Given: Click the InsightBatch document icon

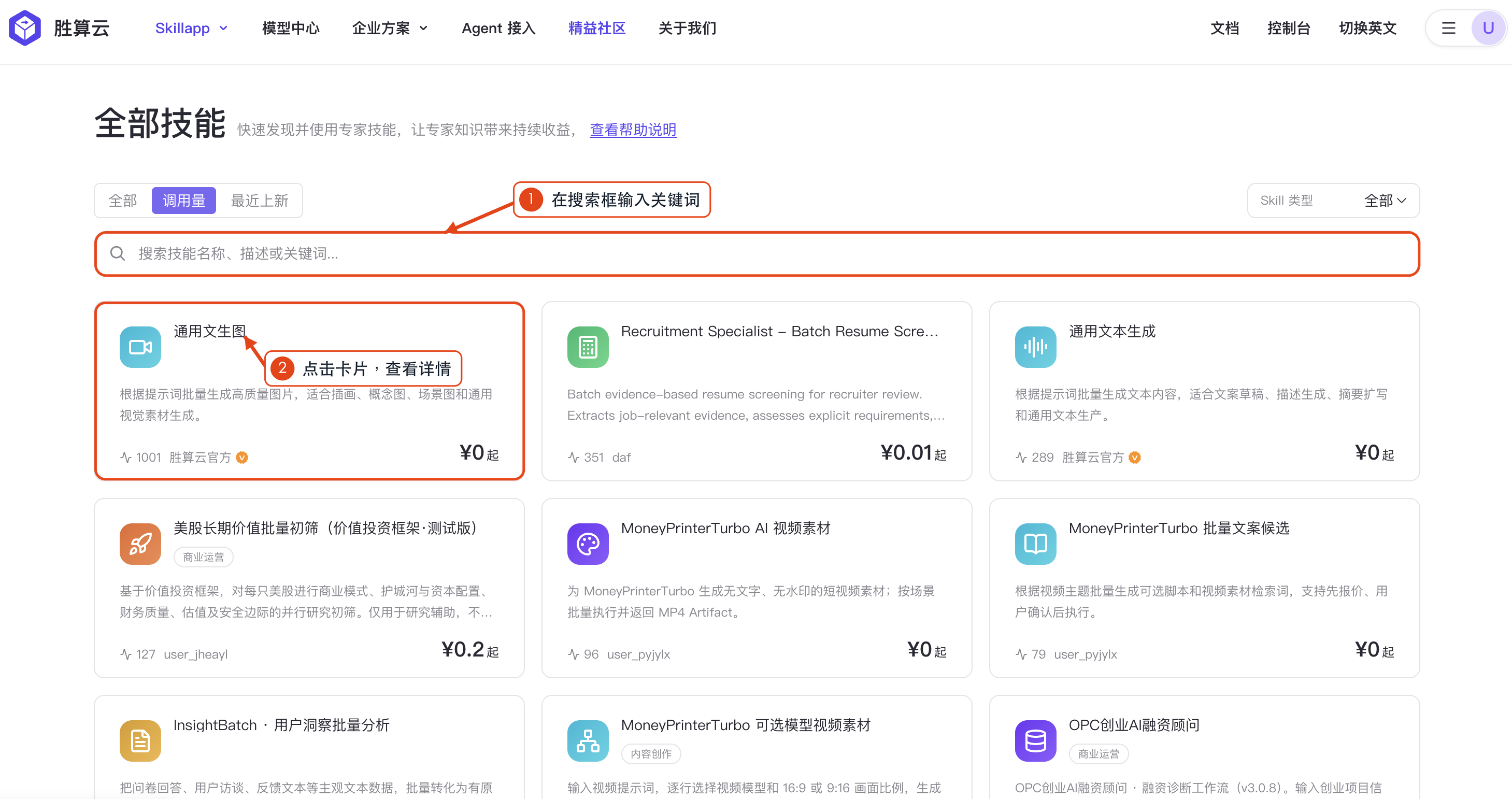Looking at the screenshot, I should [x=140, y=740].
